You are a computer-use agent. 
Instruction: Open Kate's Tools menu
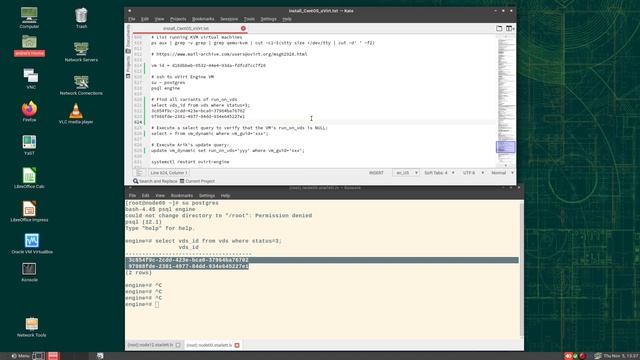(249, 19)
